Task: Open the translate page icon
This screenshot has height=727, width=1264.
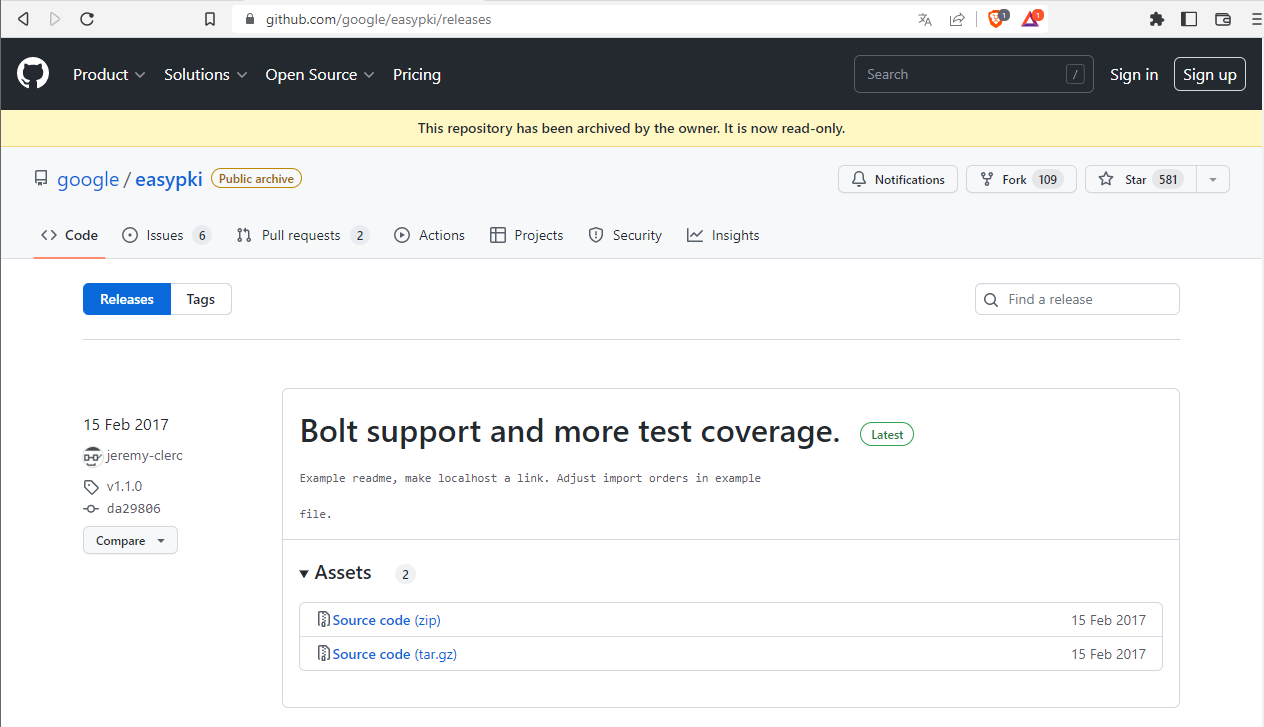Action: click(925, 19)
